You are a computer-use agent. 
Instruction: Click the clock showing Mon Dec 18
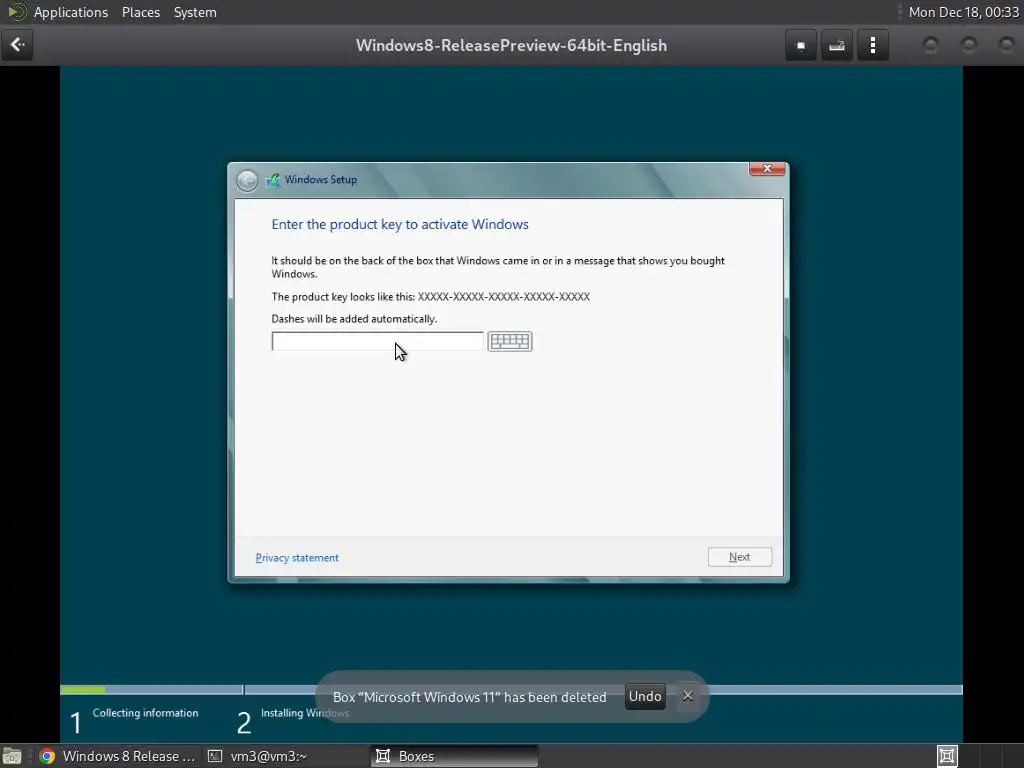[x=963, y=12]
